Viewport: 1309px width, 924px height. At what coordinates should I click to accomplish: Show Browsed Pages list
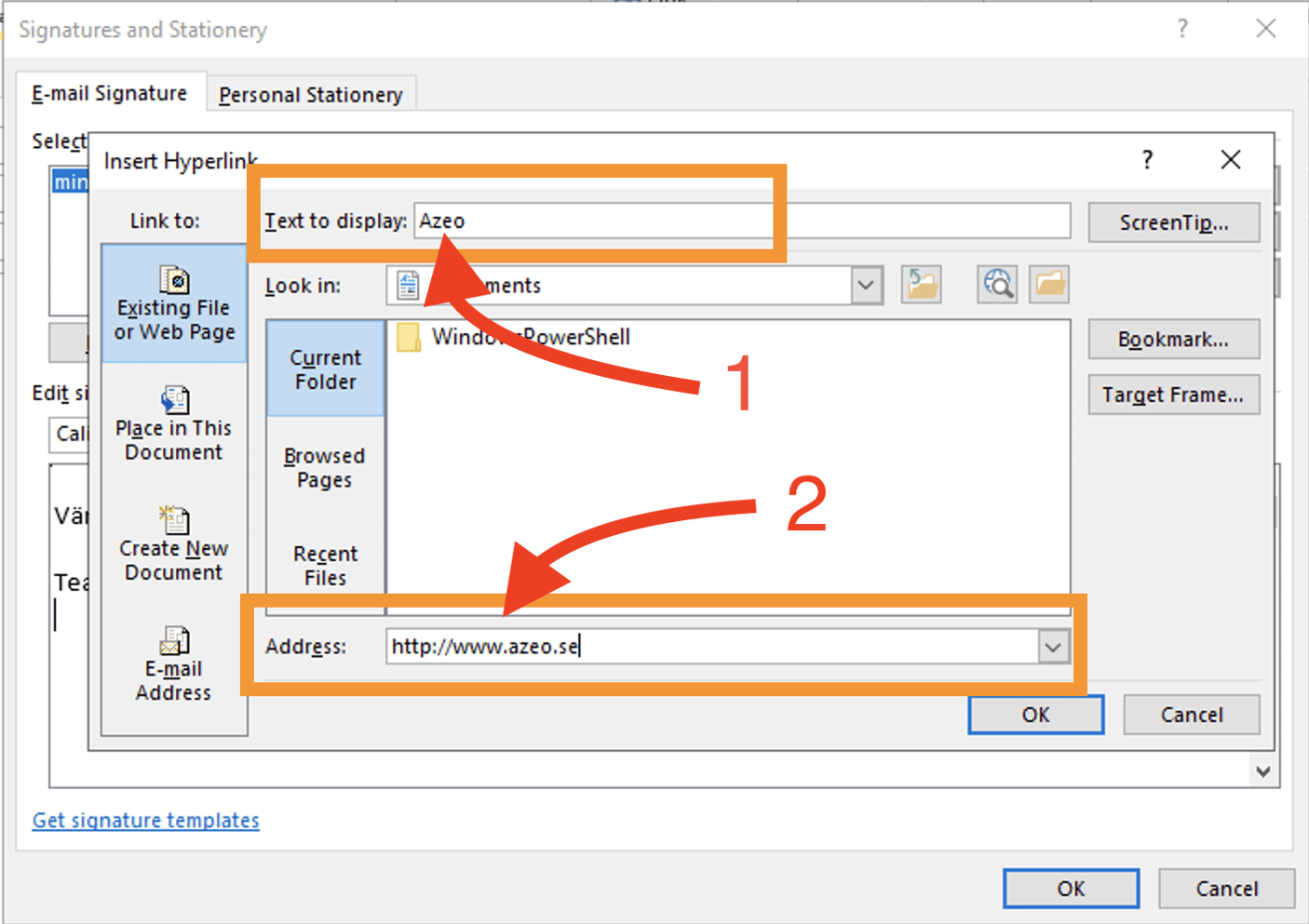click(325, 467)
